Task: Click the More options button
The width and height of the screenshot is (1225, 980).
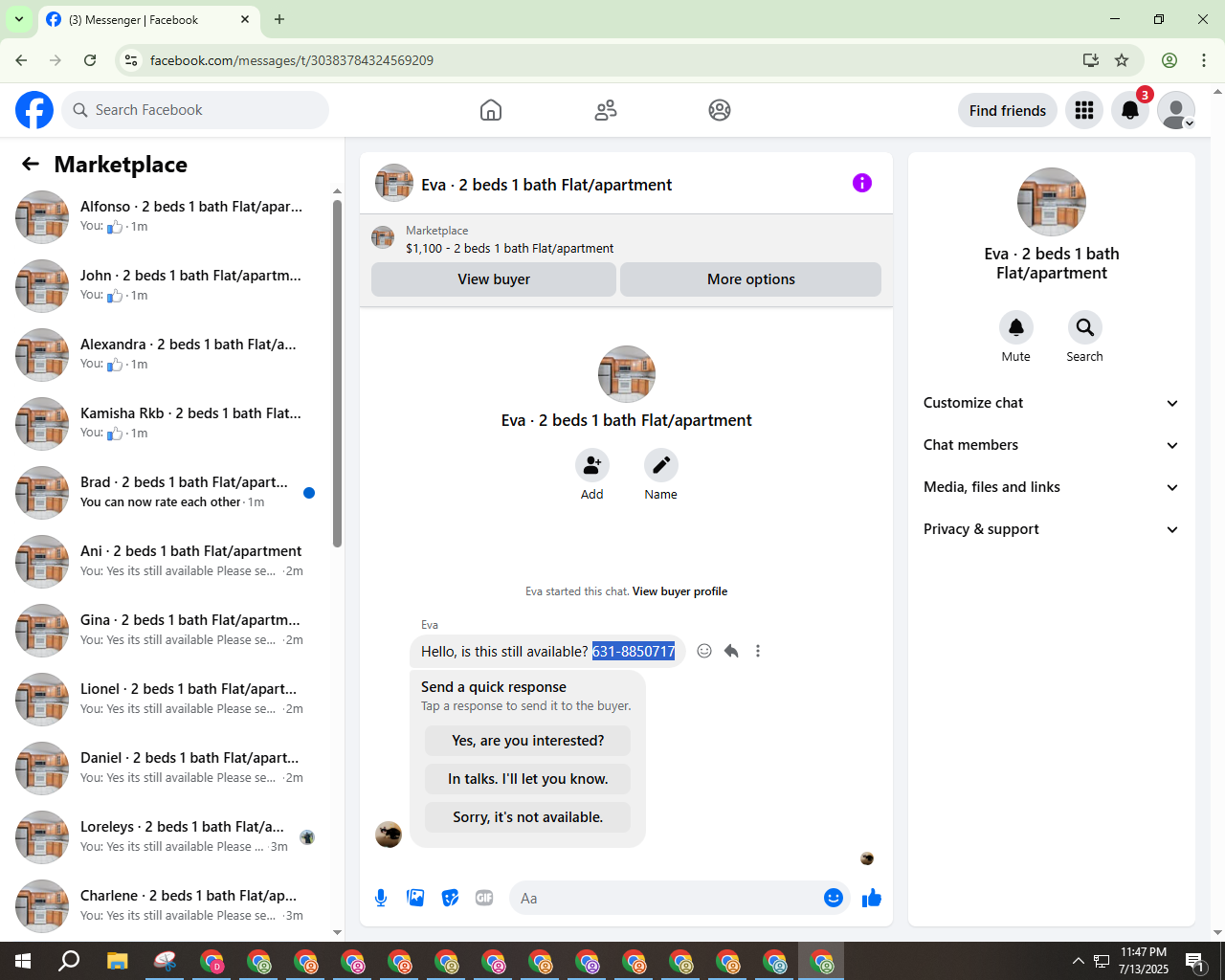Action: point(751,279)
